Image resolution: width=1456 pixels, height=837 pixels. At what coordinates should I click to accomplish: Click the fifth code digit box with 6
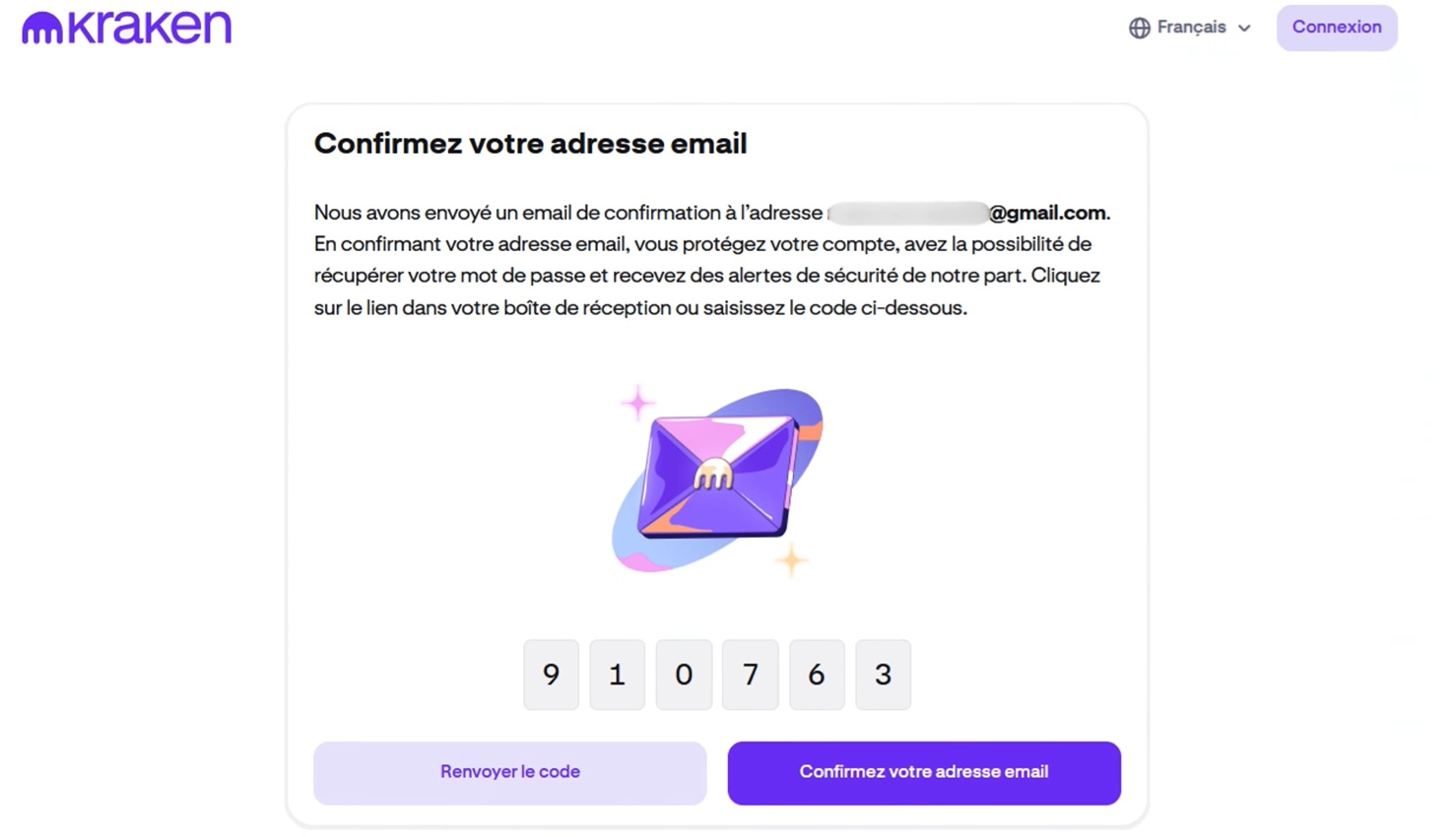(817, 675)
